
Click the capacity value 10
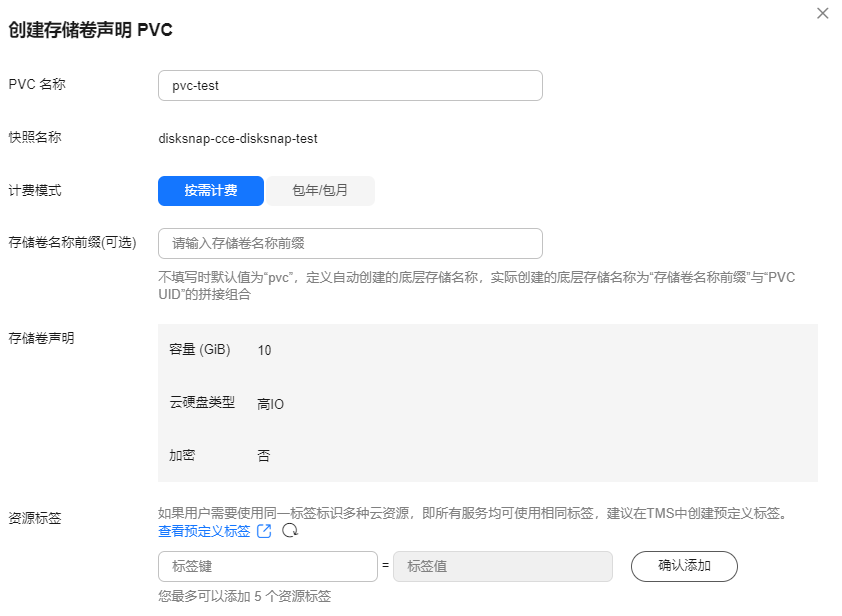click(x=264, y=350)
